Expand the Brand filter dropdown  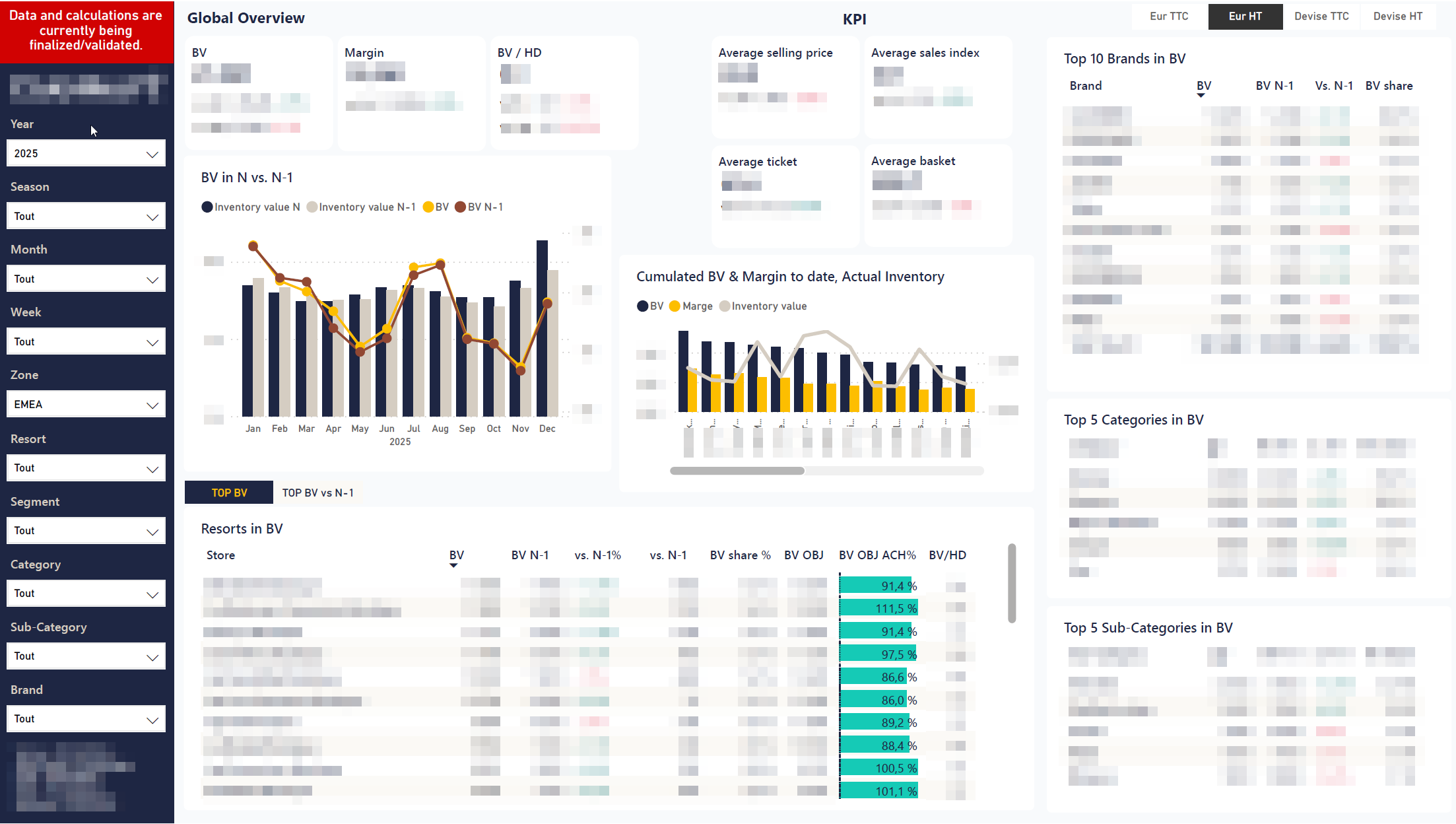[86, 718]
